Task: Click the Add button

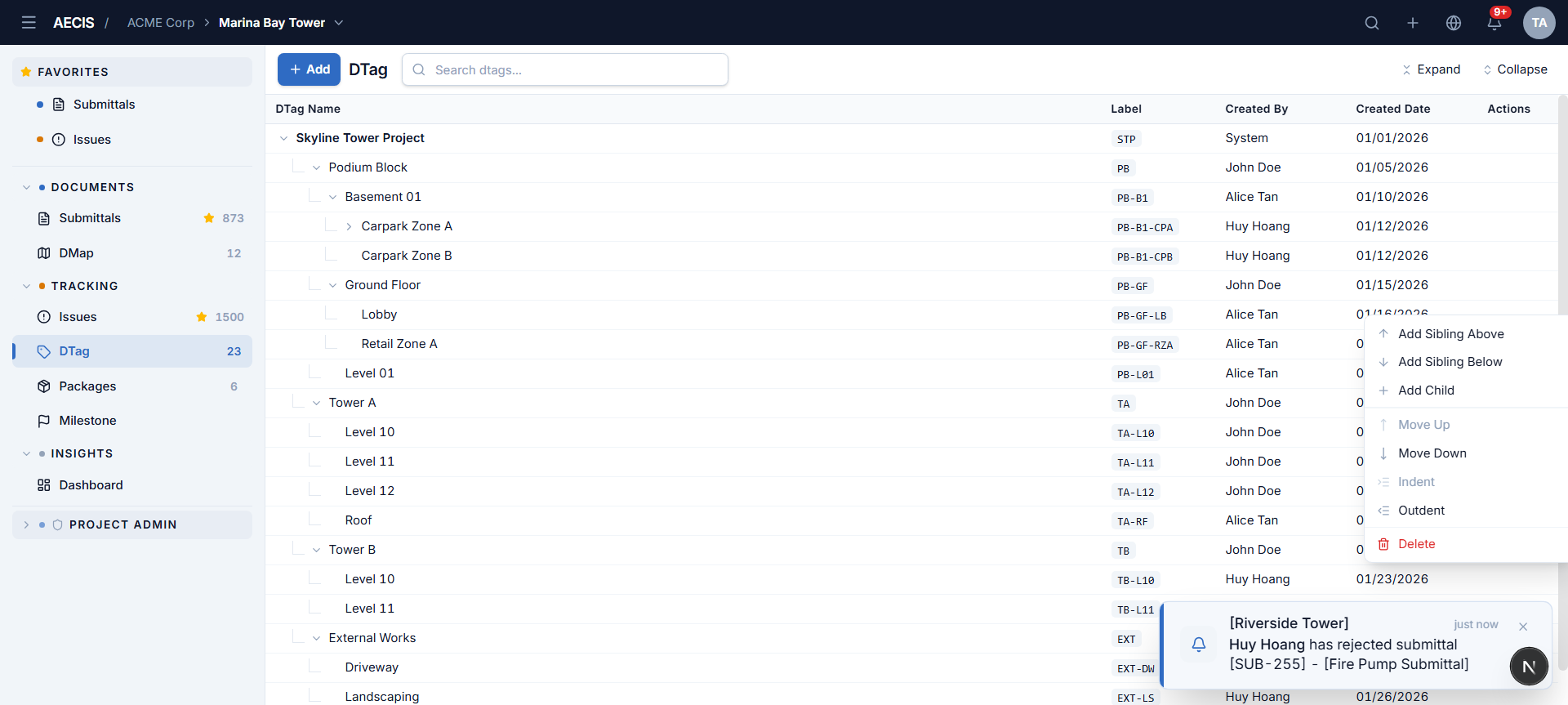Action: click(309, 69)
